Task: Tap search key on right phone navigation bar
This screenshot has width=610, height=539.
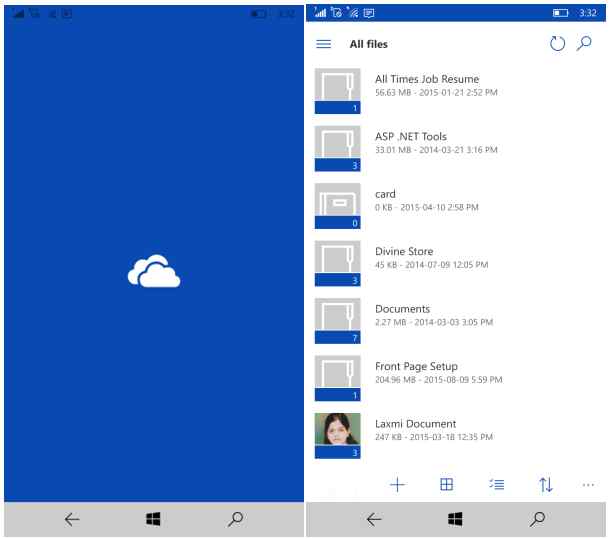Action: pos(537,519)
